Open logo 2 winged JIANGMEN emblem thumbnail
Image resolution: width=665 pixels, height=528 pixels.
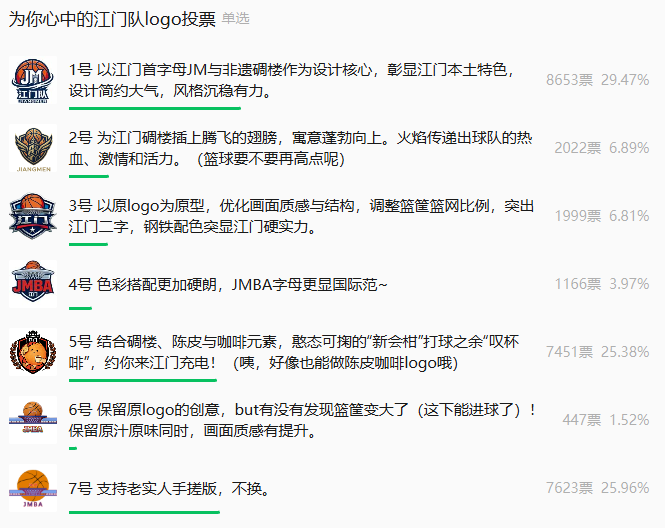(33, 148)
